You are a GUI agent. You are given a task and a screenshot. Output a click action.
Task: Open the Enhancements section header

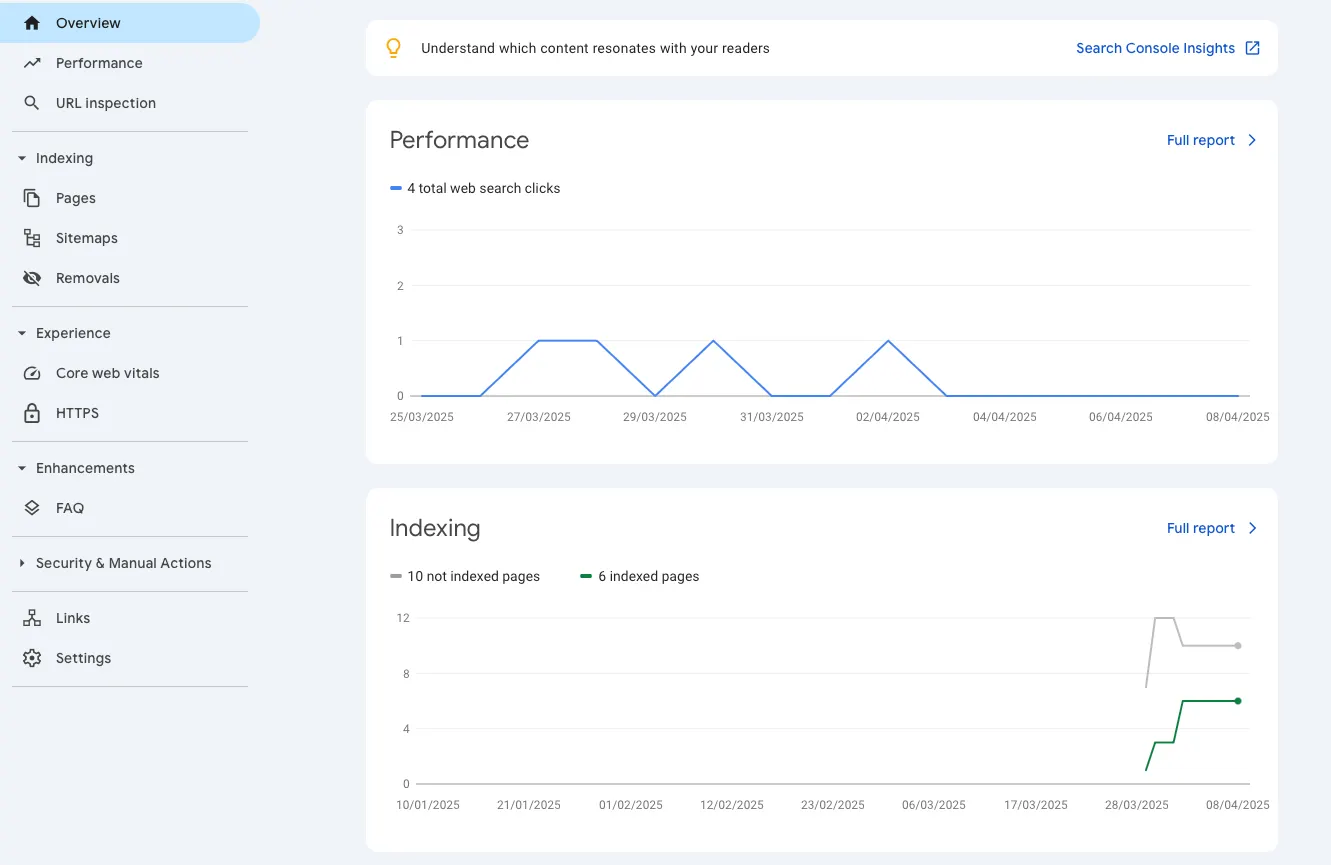tap(76, 467)
